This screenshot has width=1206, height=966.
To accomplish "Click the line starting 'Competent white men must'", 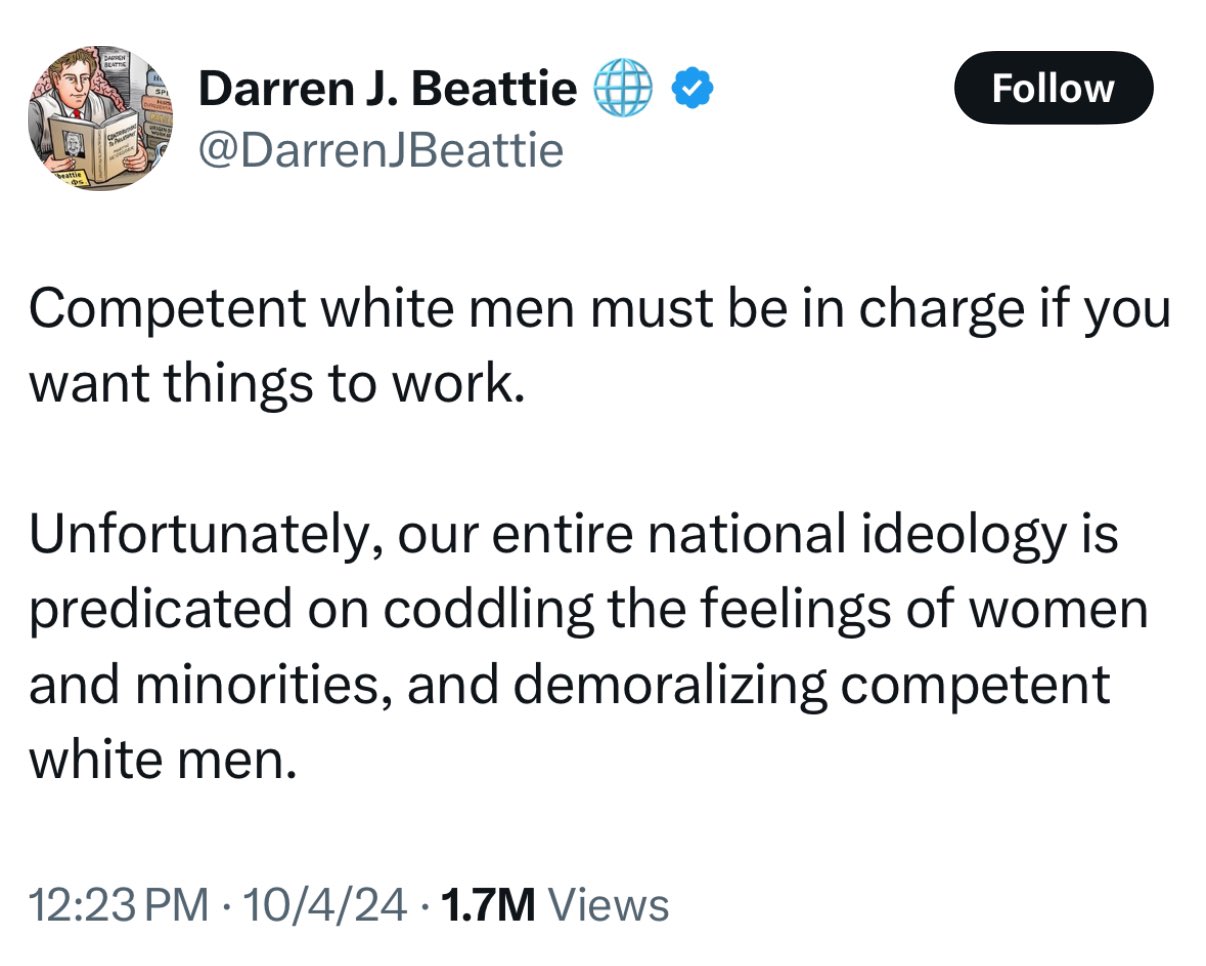I will (599, 311).
